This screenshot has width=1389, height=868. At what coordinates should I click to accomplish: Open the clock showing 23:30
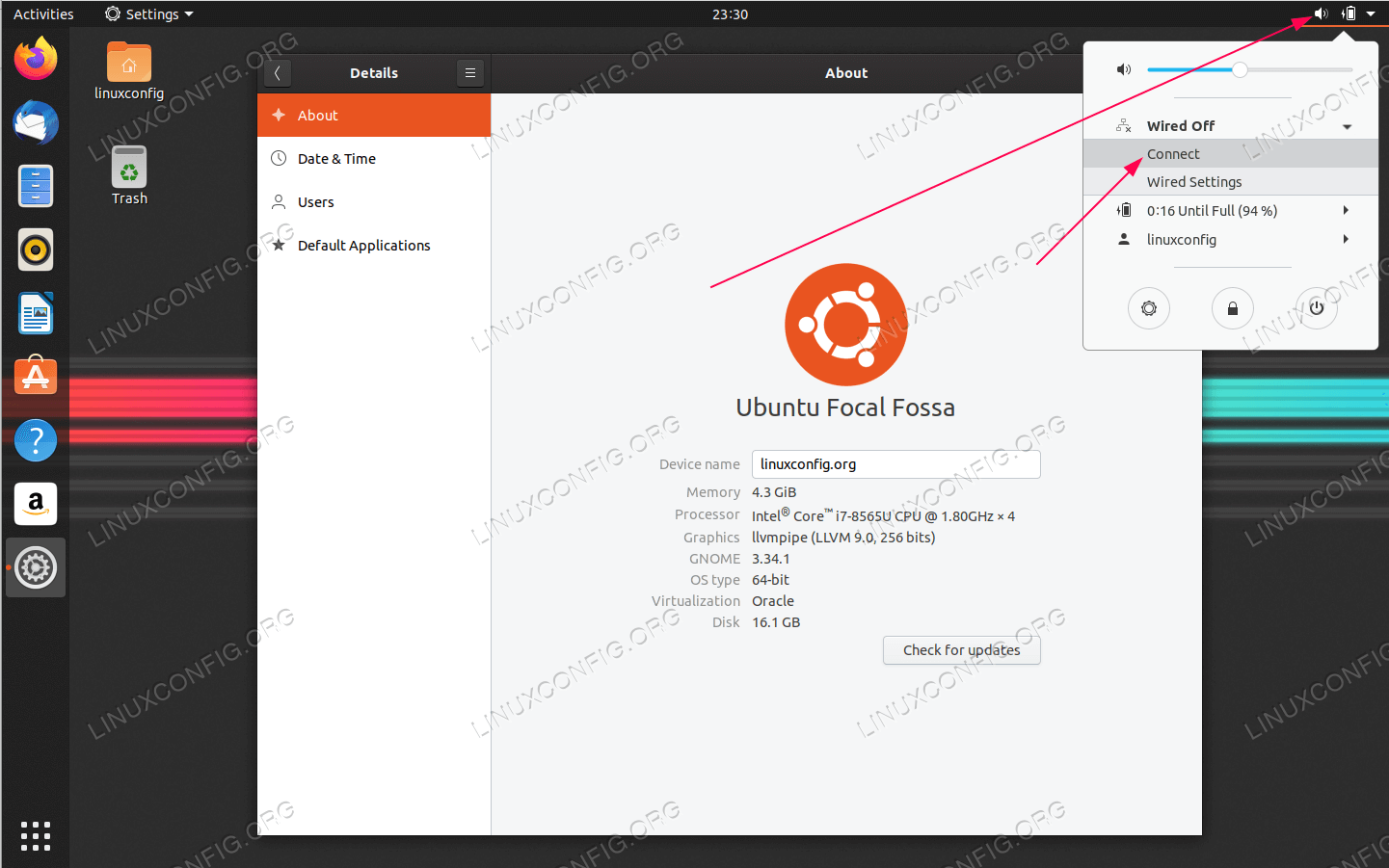point(730,13)
